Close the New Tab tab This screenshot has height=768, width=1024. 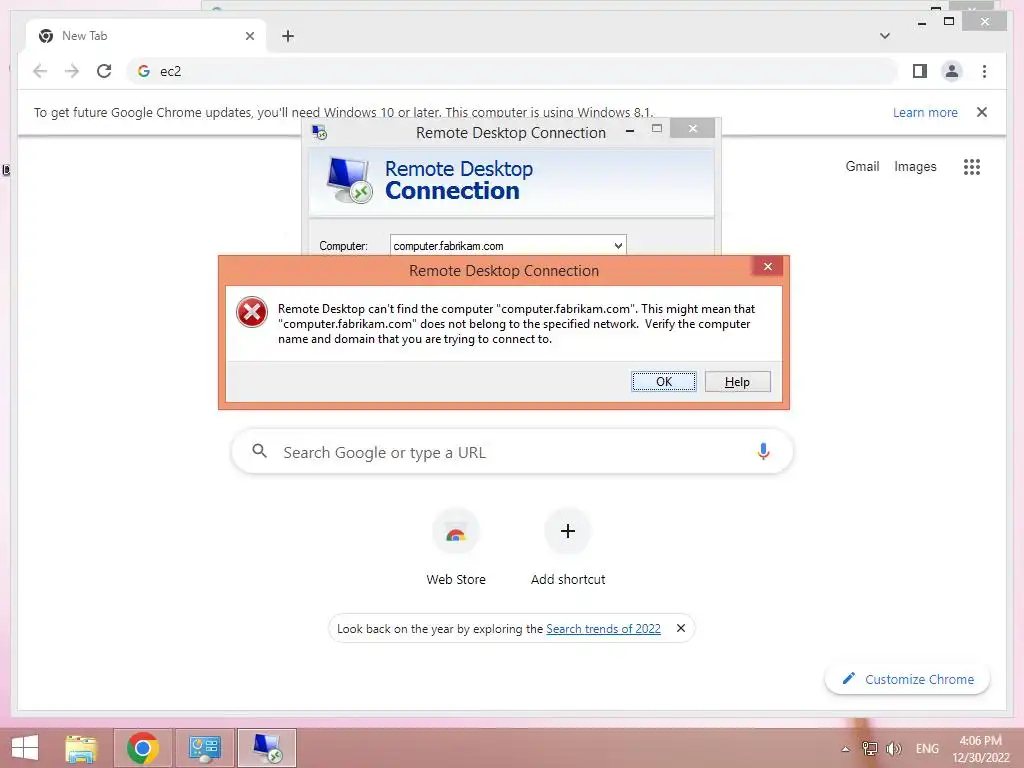click(x=249, y=36)
